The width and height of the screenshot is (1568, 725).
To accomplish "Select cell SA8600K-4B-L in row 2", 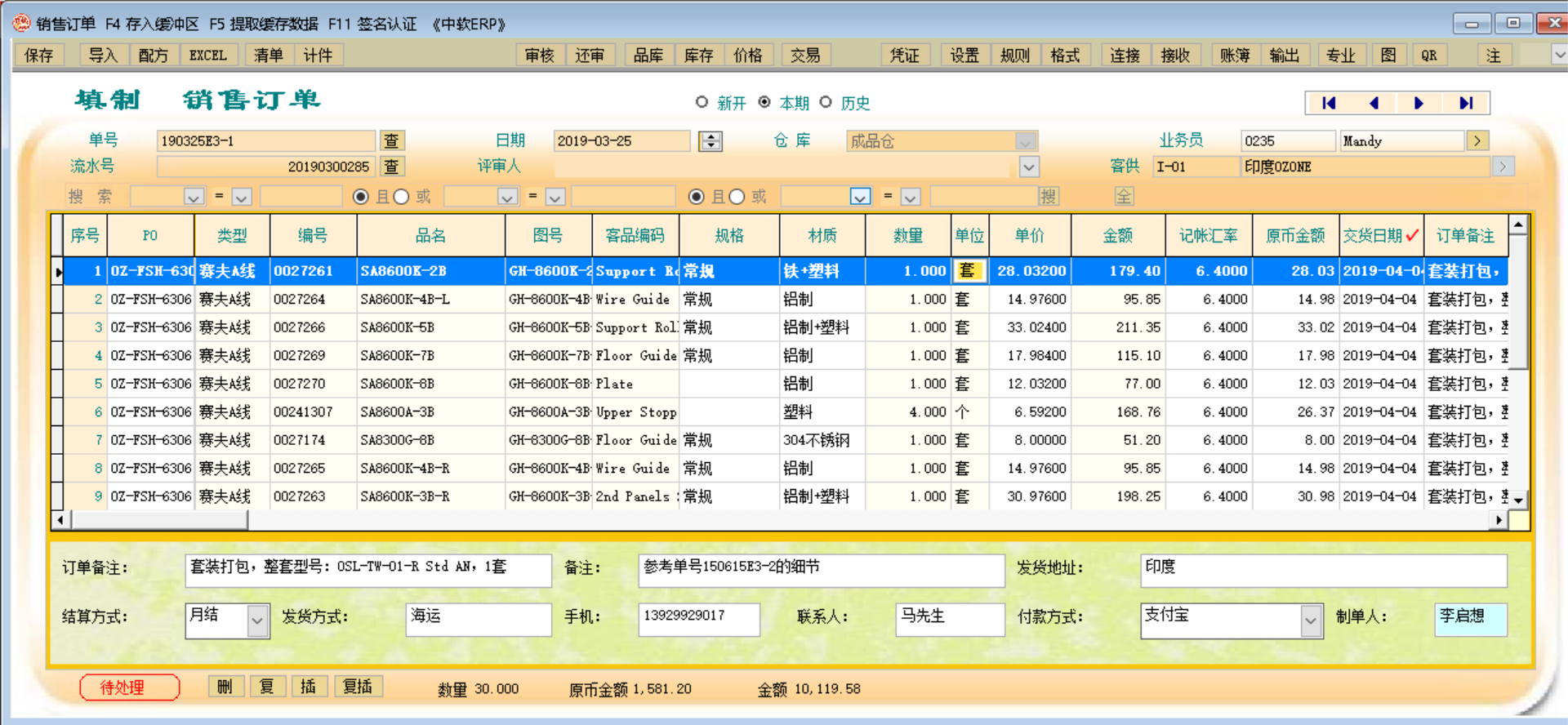I will tap(430, 300).
